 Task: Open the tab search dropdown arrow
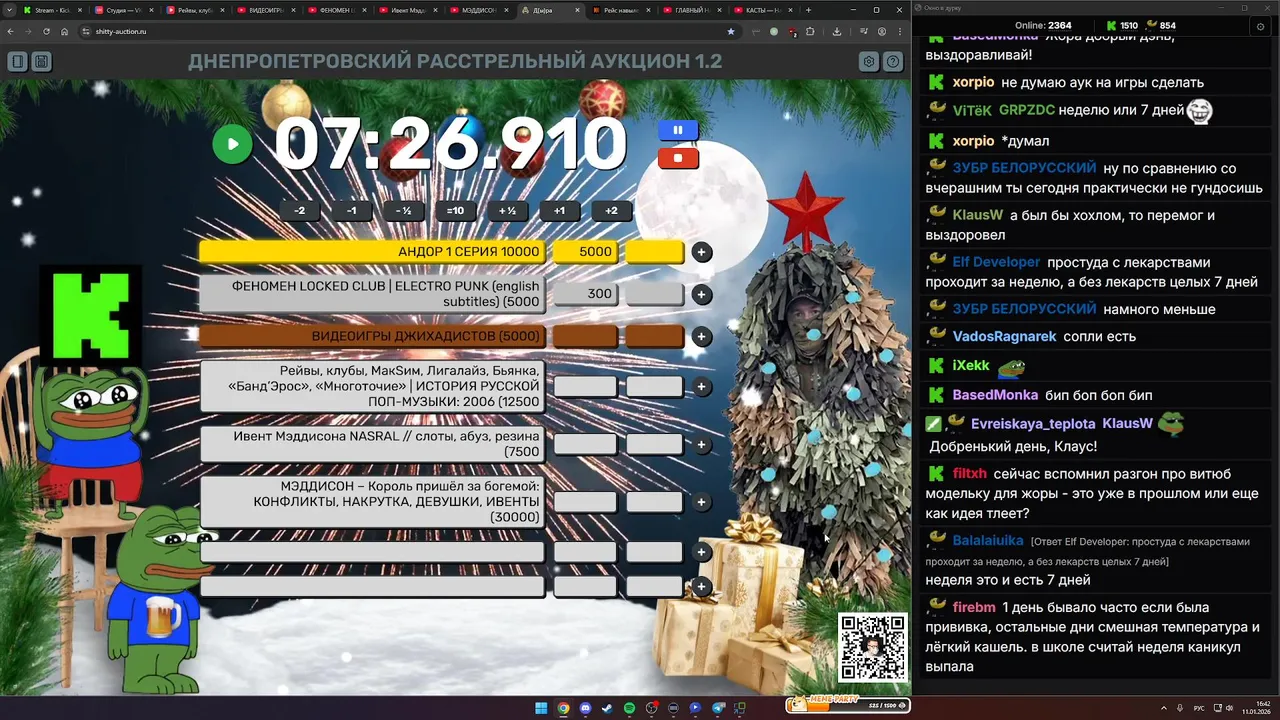tap(9, 10)
